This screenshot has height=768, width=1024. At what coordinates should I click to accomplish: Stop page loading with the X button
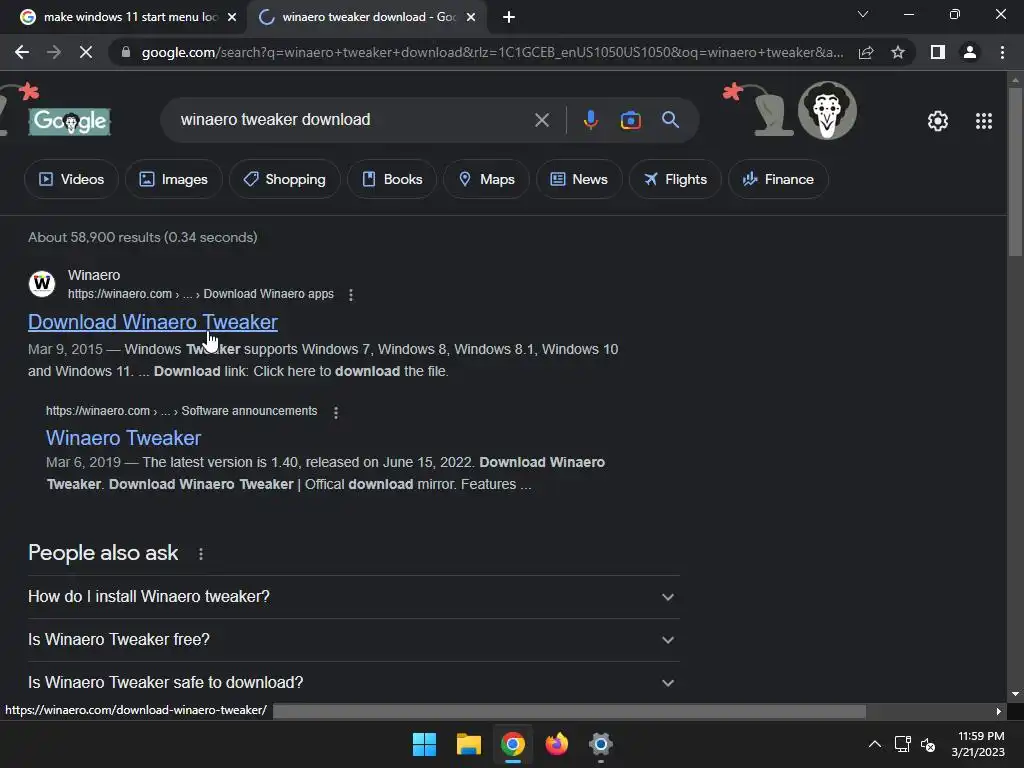pos(86,52)
